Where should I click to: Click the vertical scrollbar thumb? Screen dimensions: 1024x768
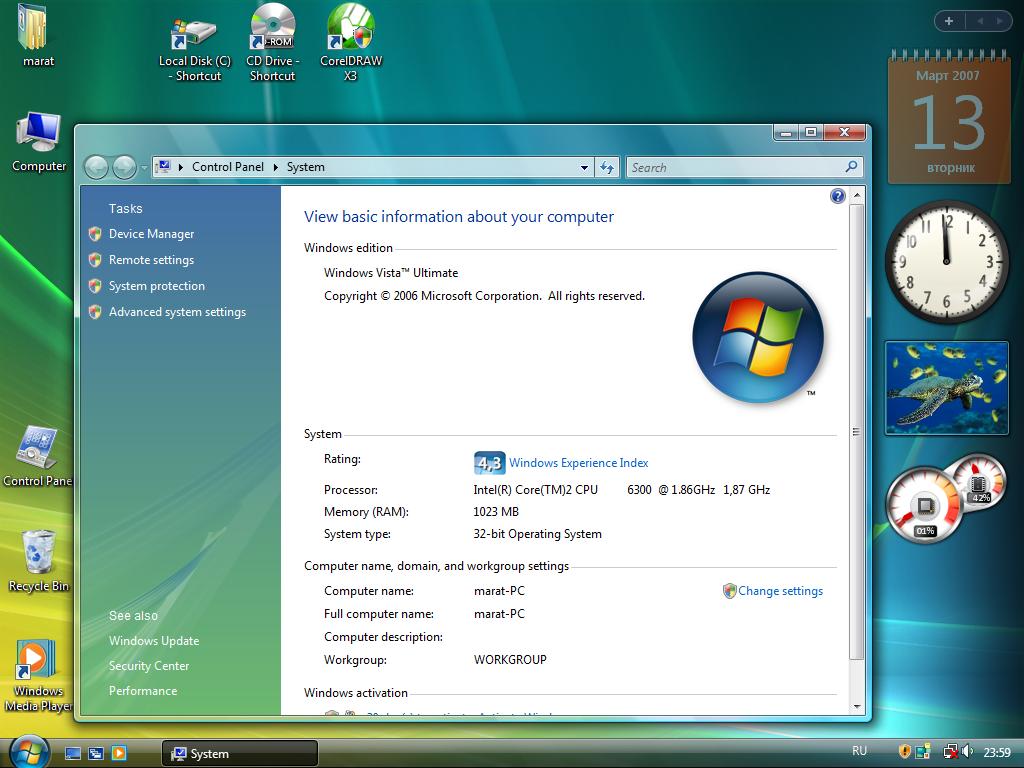point(857,432)
